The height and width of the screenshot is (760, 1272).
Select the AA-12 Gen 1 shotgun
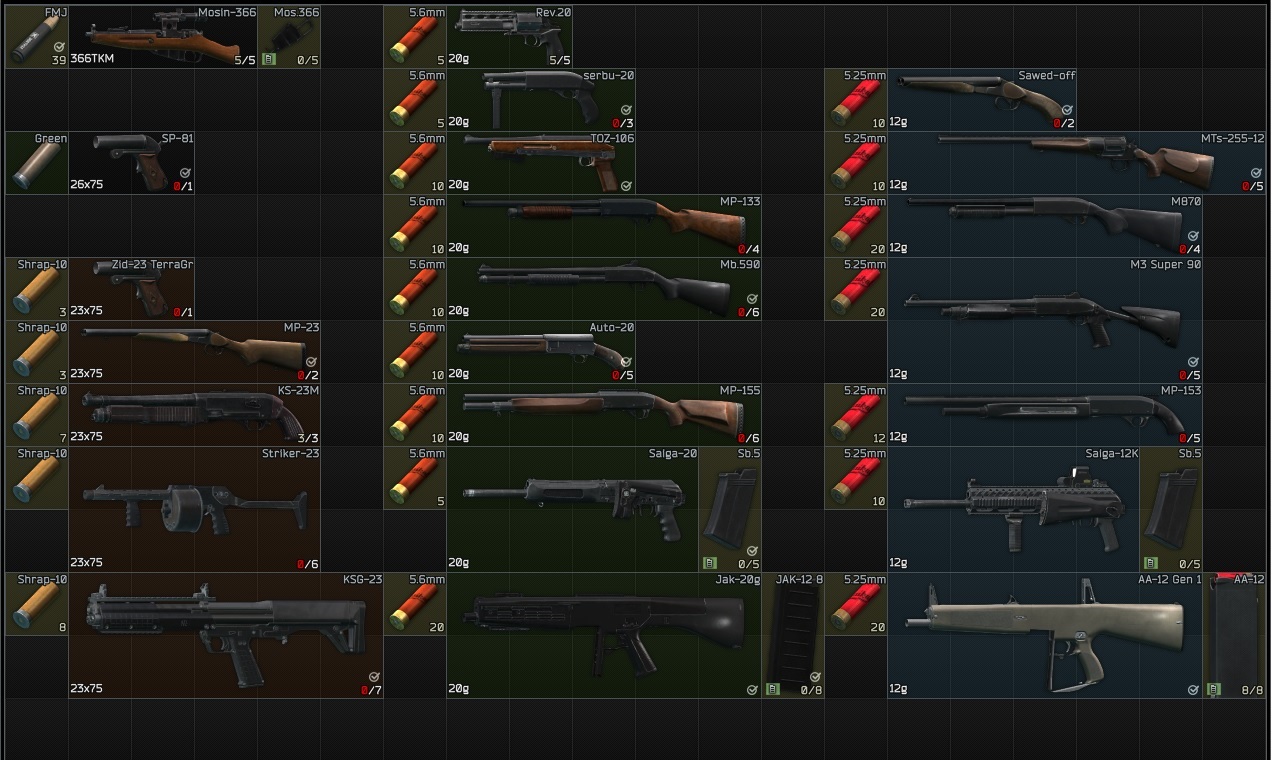pos(1045,634)
